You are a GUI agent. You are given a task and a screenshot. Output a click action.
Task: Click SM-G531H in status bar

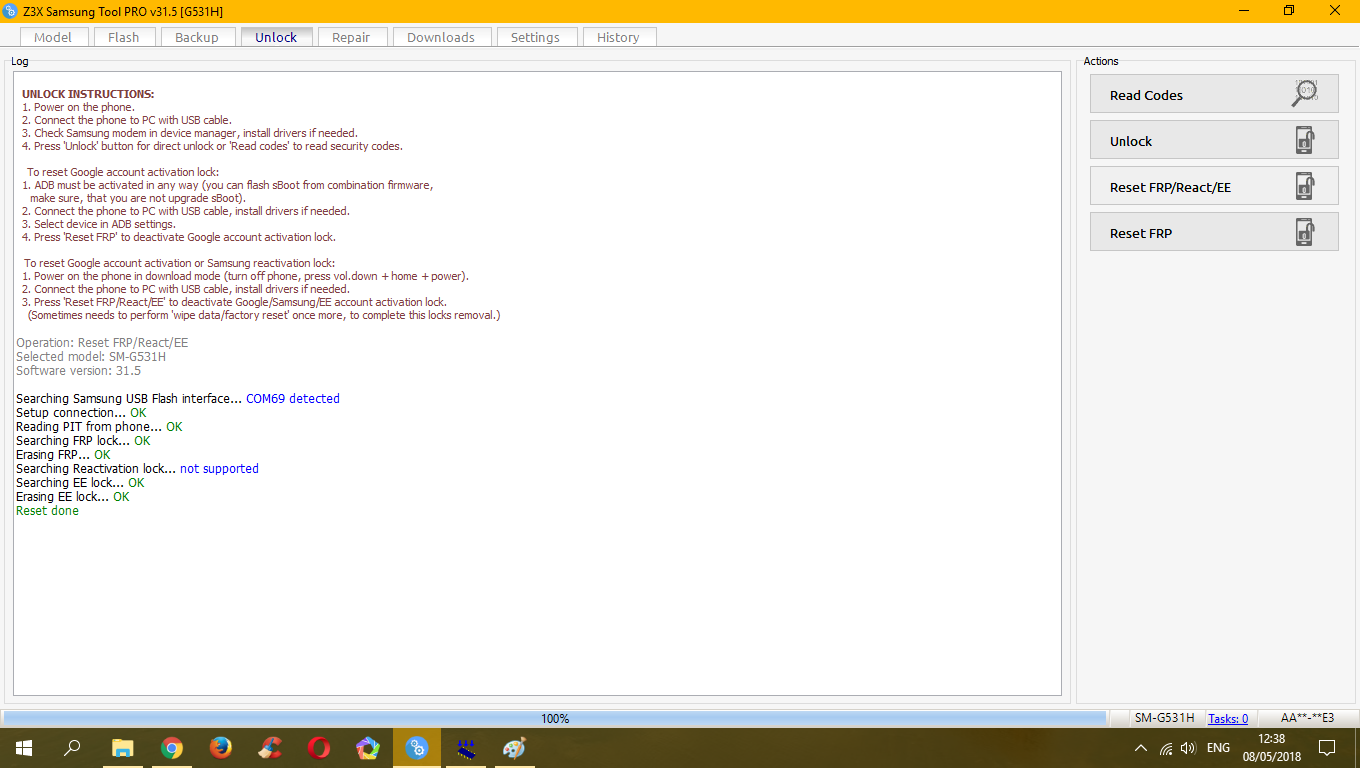tap(1164, 718)
